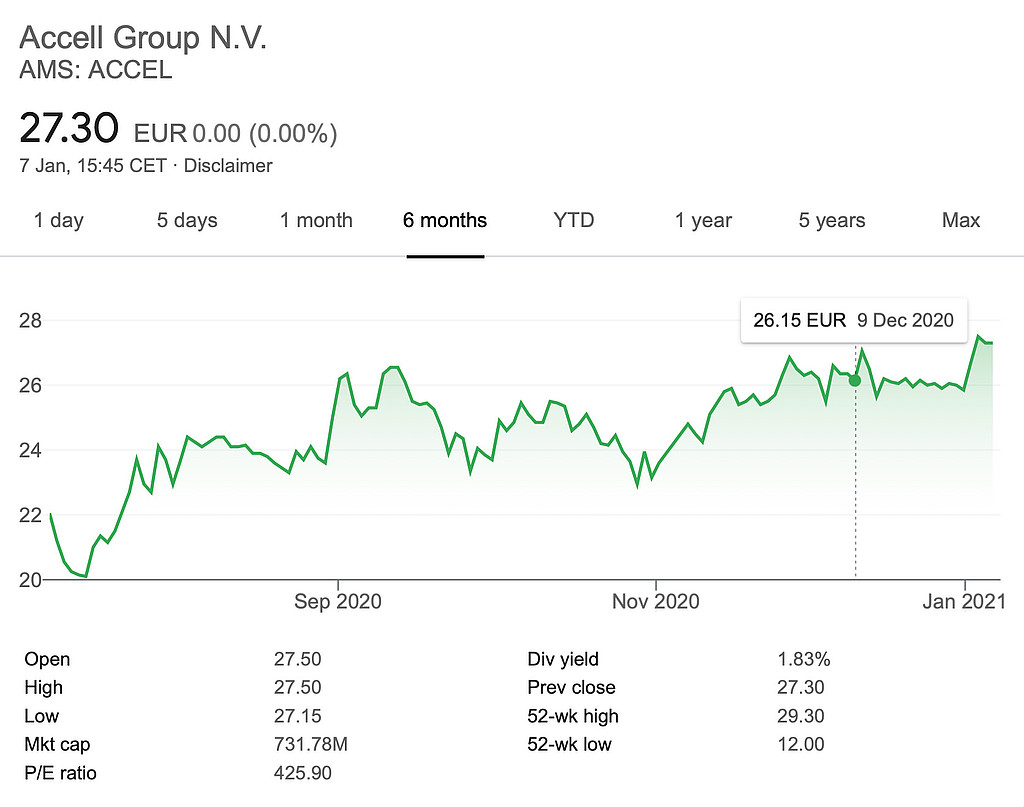Click the green data point on chart

855,380
